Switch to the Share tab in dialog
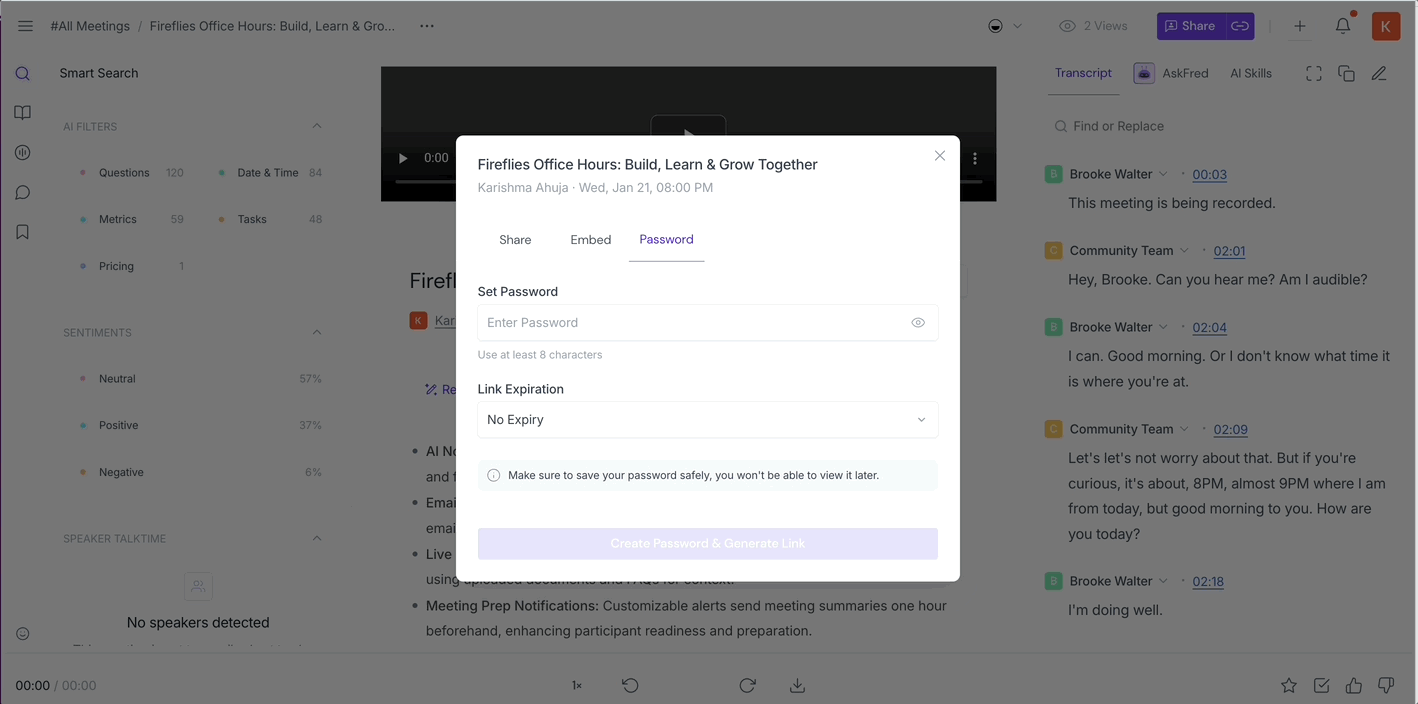The width and height of the screenshot is (1418, 704). coord(515,240)
